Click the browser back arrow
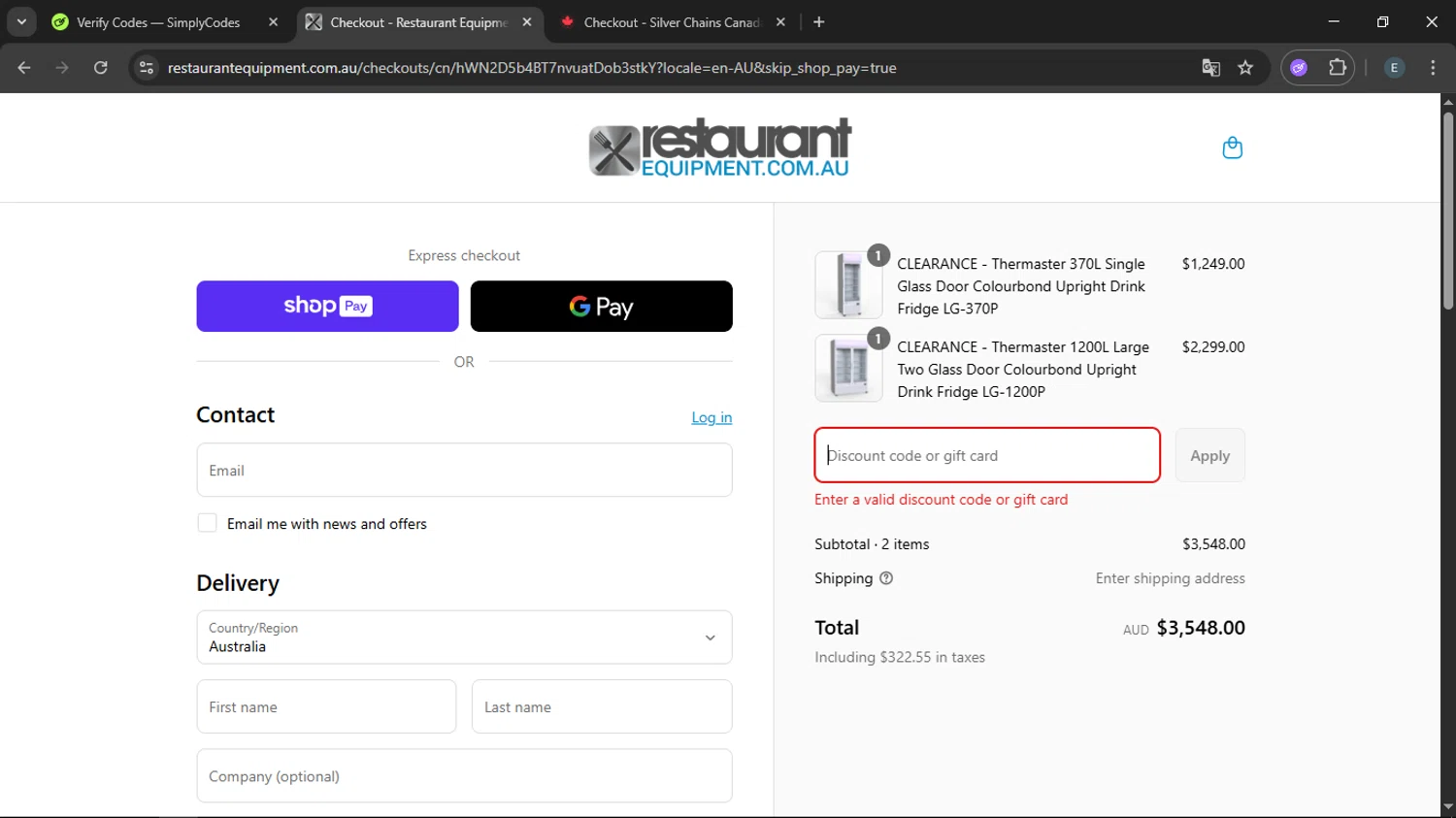The height and width of the screenshot is (818, 1456). click(24, 68)
